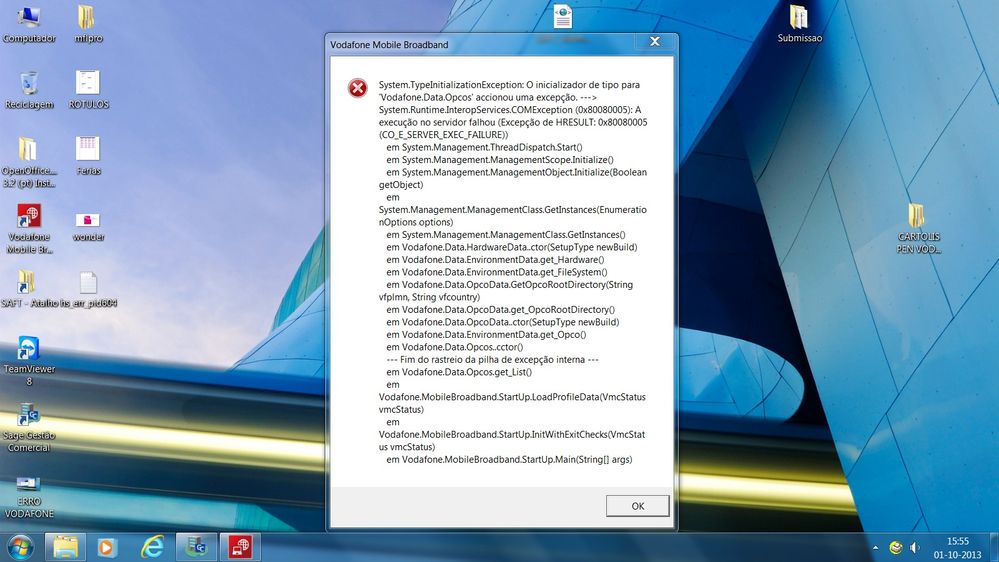Switch to Vodafone Mobile Broadband taskbar button
Screen dimensions: 999x562
coord(240,546)
